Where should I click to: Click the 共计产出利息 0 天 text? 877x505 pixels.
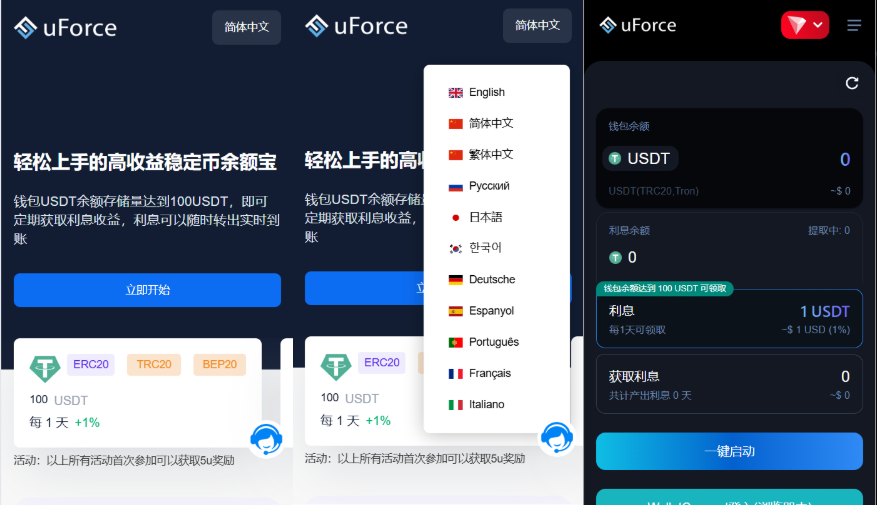coord(650,396)
